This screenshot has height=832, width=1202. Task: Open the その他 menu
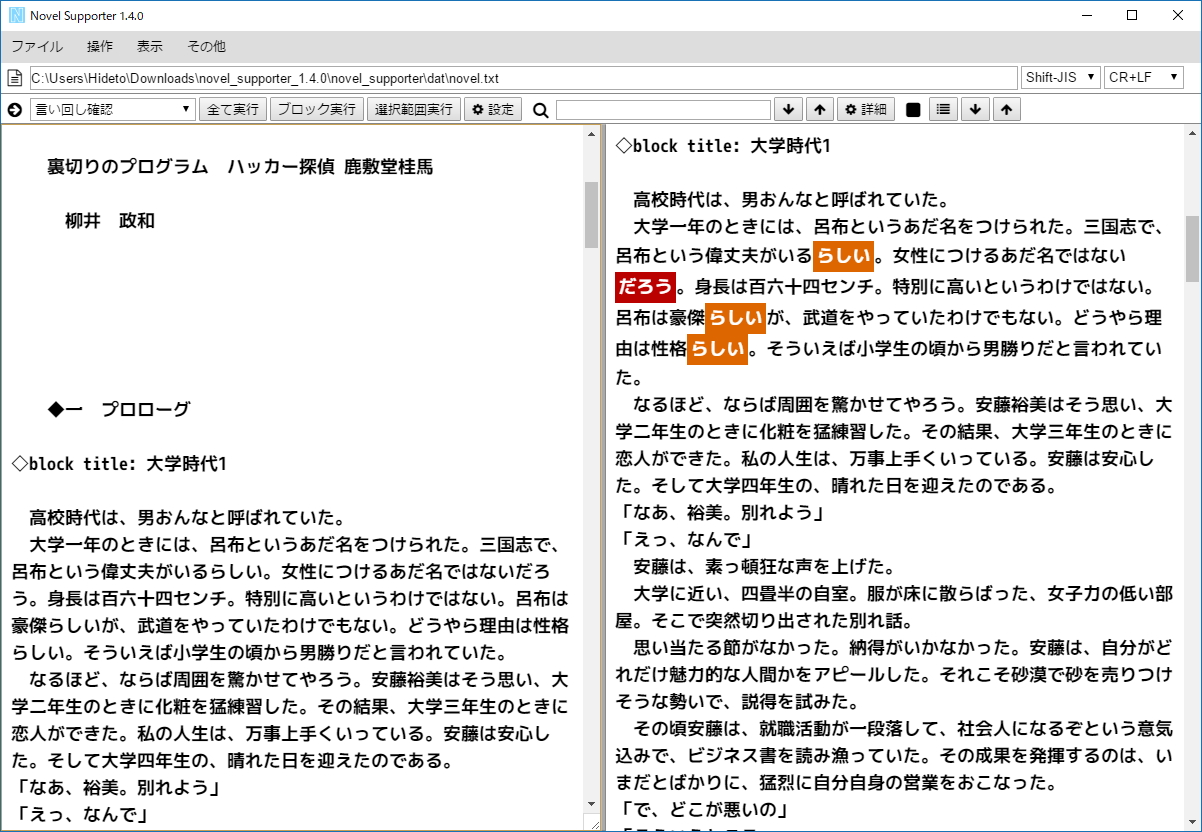[205, 46]
